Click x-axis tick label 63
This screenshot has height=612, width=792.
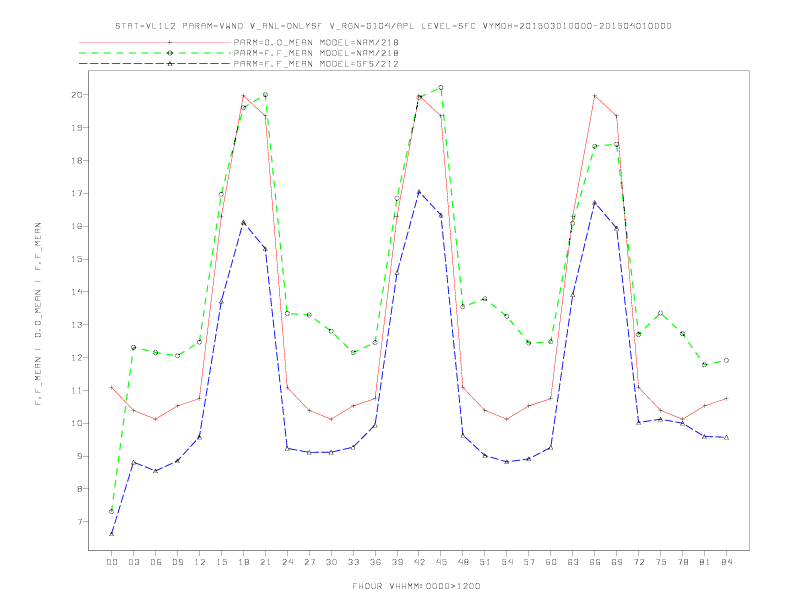click(573, 562)
